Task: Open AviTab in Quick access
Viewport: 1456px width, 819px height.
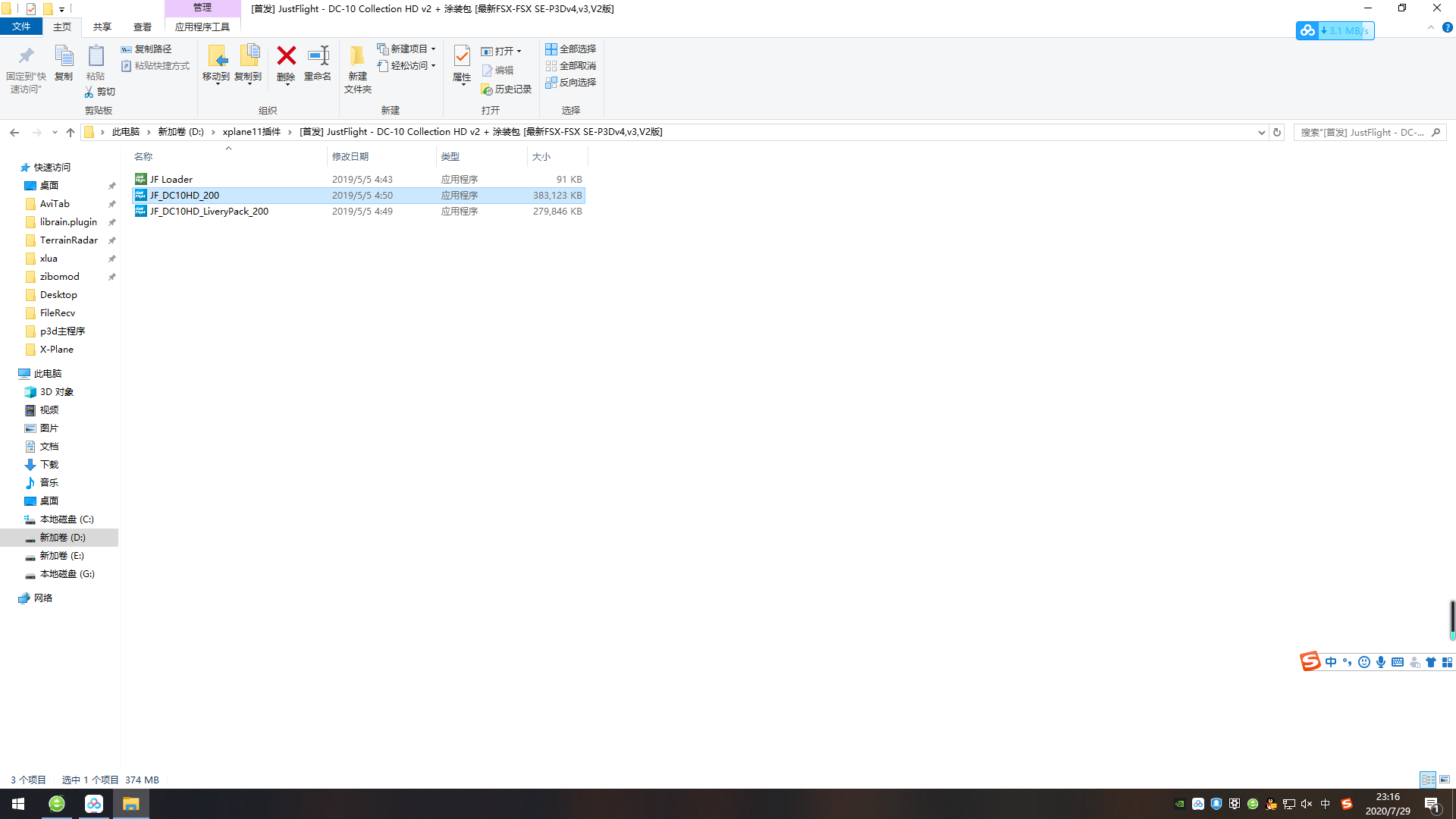Action: 55,204
